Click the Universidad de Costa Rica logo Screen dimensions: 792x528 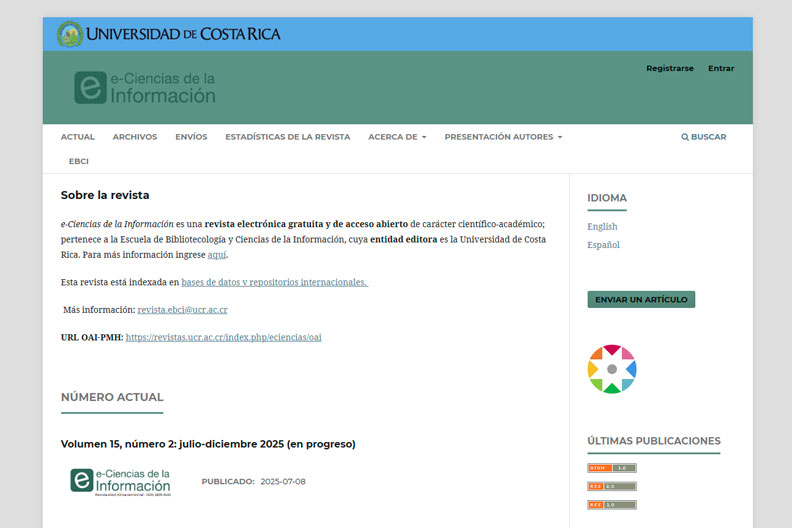(x=168, y=34)
